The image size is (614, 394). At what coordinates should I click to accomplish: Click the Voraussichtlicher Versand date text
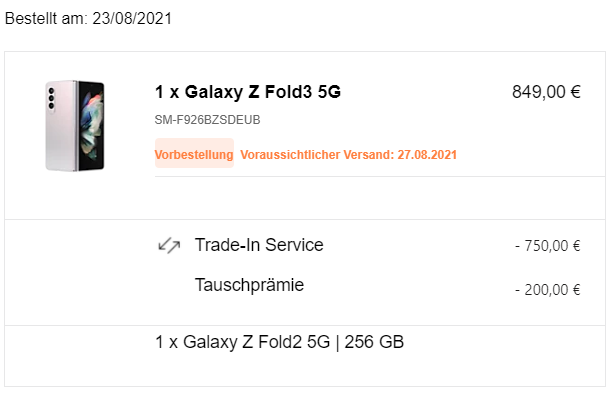click(349, 155)
